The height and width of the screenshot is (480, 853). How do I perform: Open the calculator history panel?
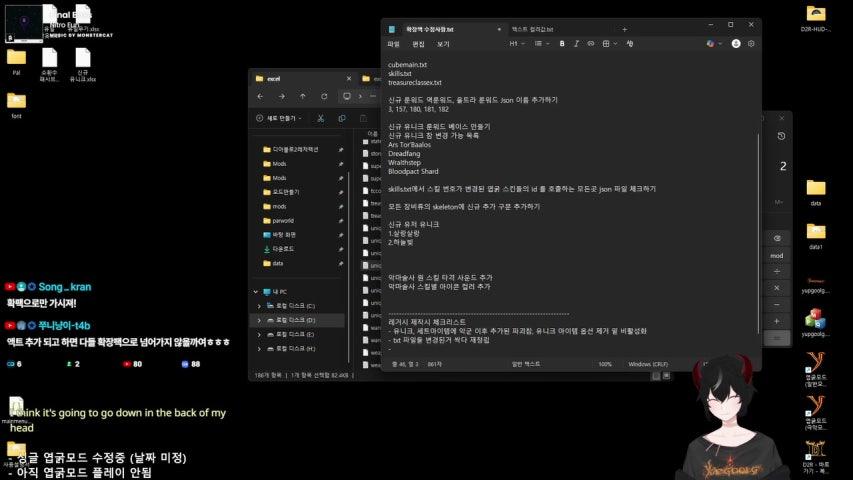pos(780,136)
